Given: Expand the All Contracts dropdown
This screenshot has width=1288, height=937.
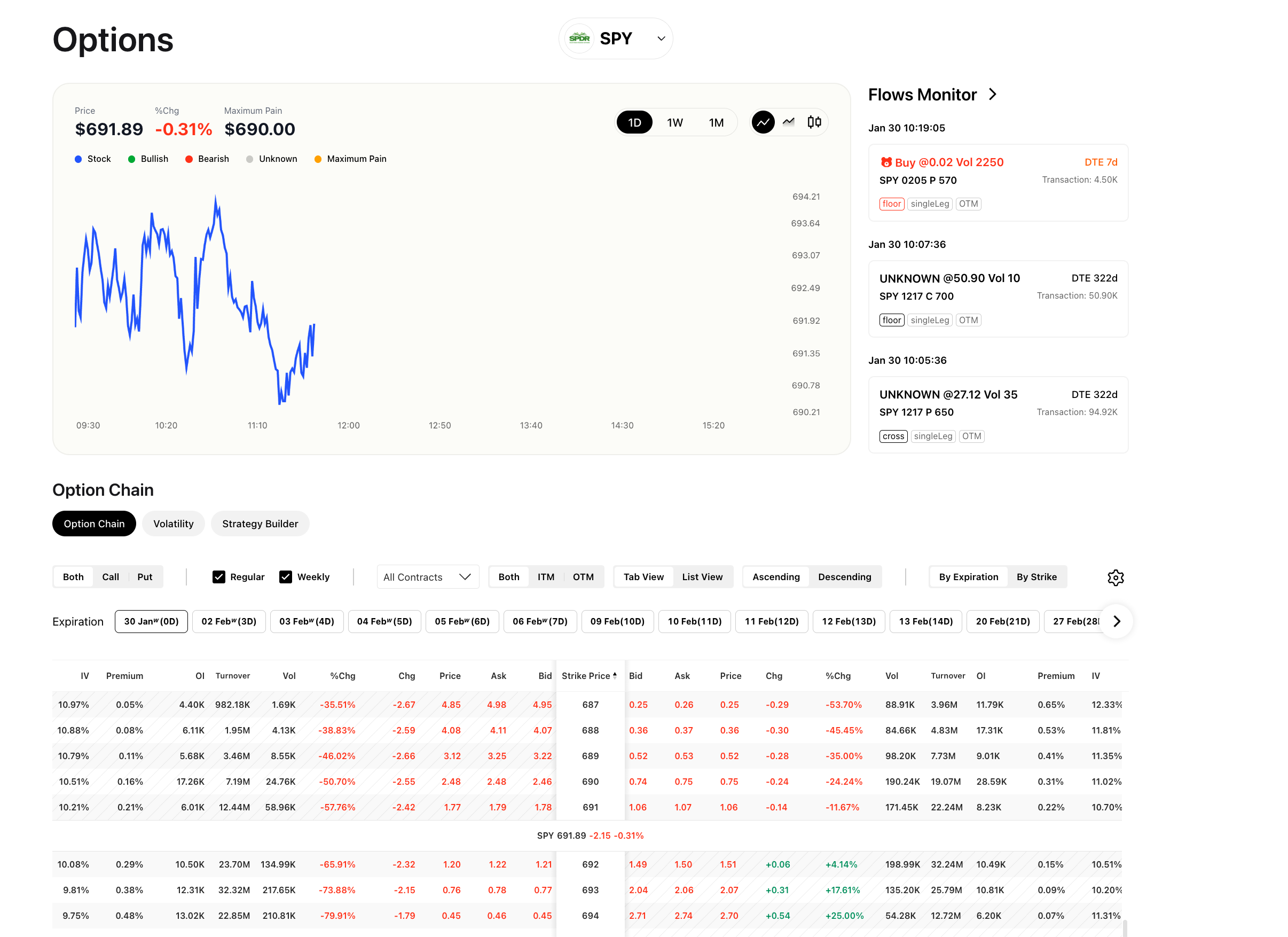Looking at the screenshot, I should tap(428, 577).
